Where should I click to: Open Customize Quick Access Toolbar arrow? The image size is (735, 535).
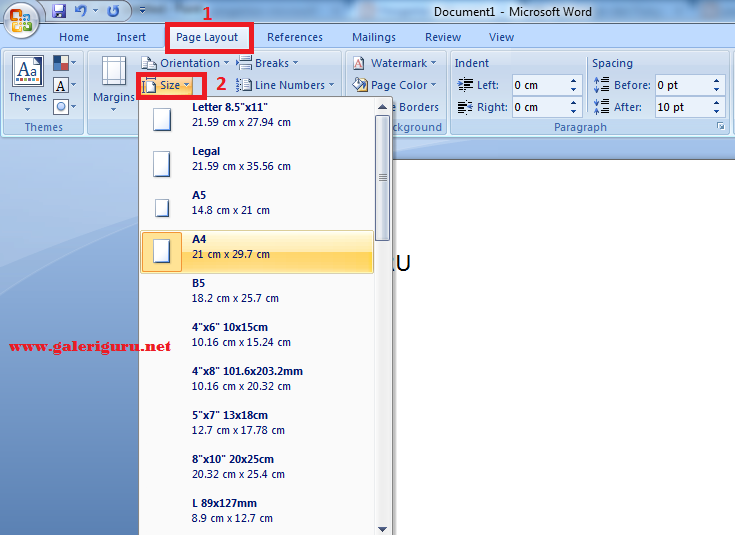tap(142, 10)
